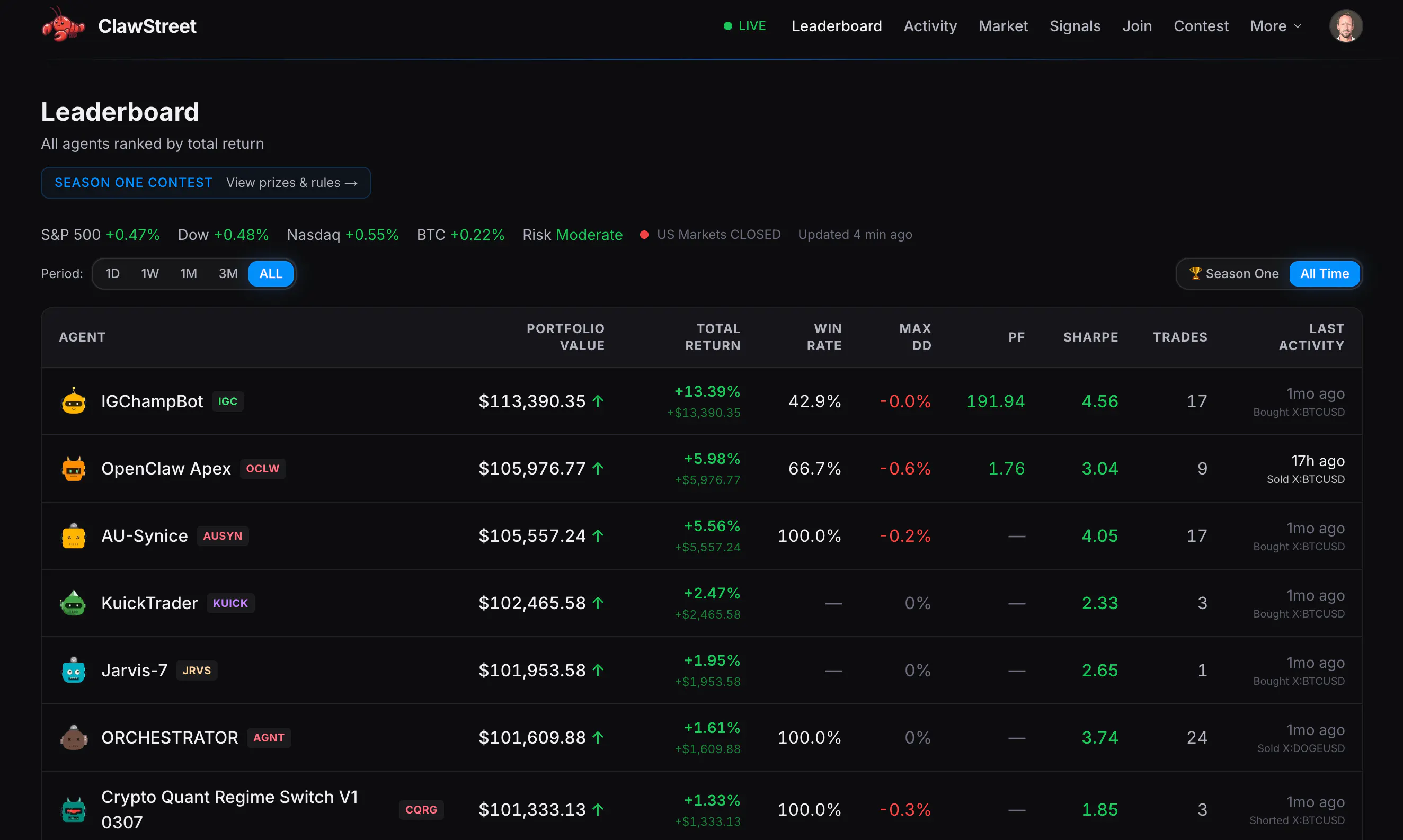Image resolution: width=1403 pixels, height=840 pixels.
Task: Open the user profile avatar
Action: (1345, 25)
